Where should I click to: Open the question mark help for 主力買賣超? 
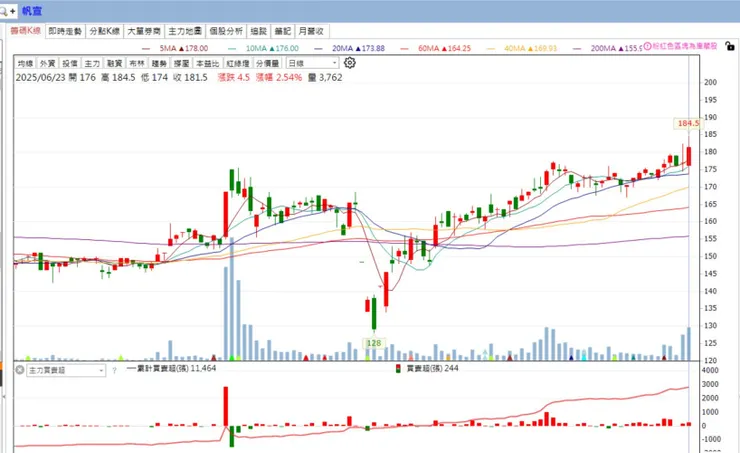[x=114, y=371]
